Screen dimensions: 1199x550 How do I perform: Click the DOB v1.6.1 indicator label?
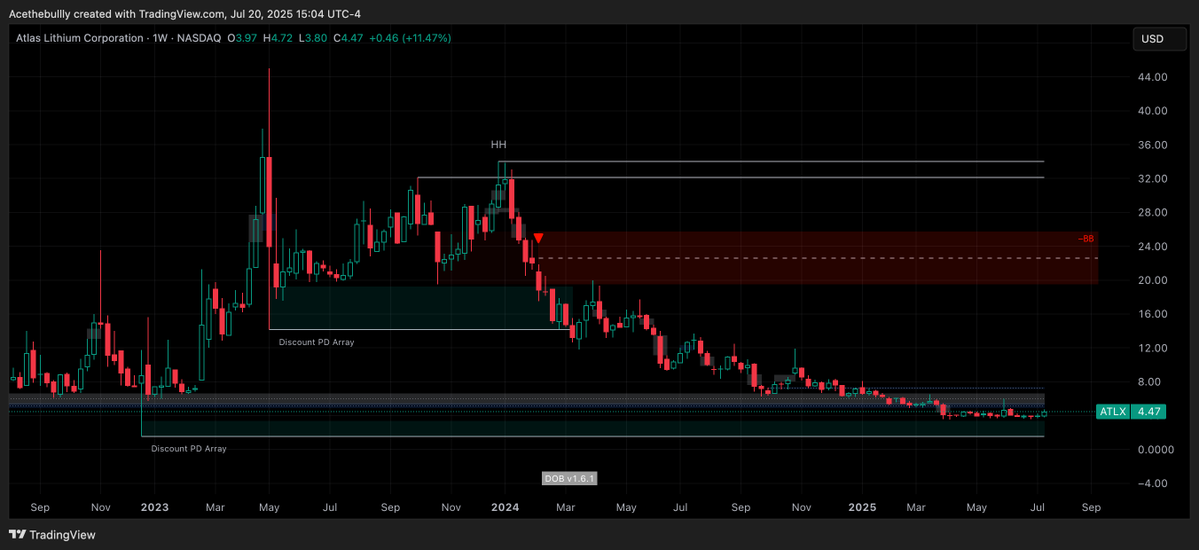tap(569, 478)
